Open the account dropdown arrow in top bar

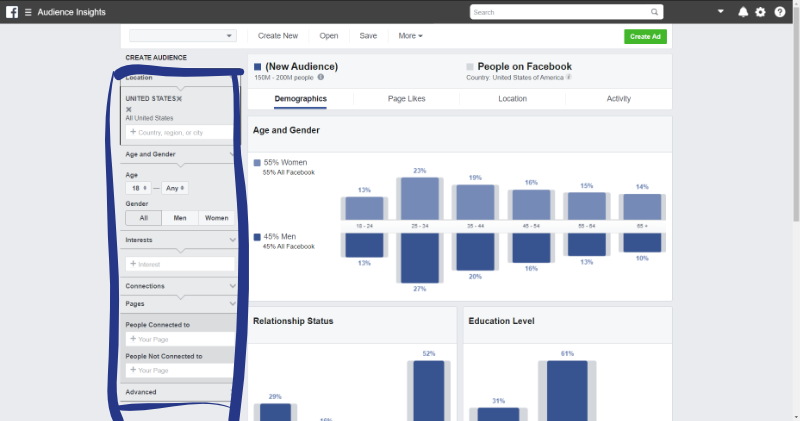click(720, 11)
